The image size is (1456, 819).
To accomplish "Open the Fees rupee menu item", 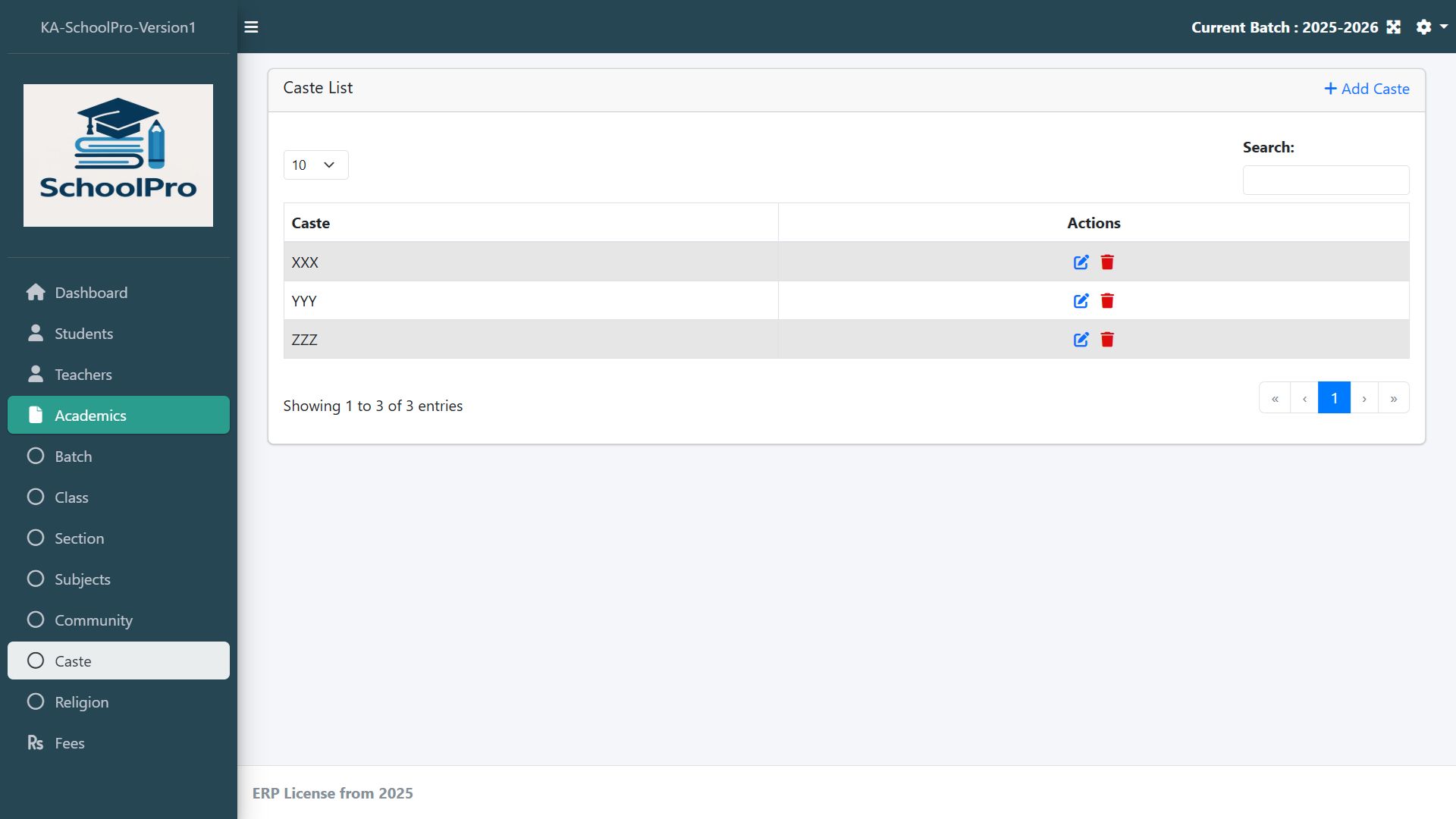I will 69,743.
